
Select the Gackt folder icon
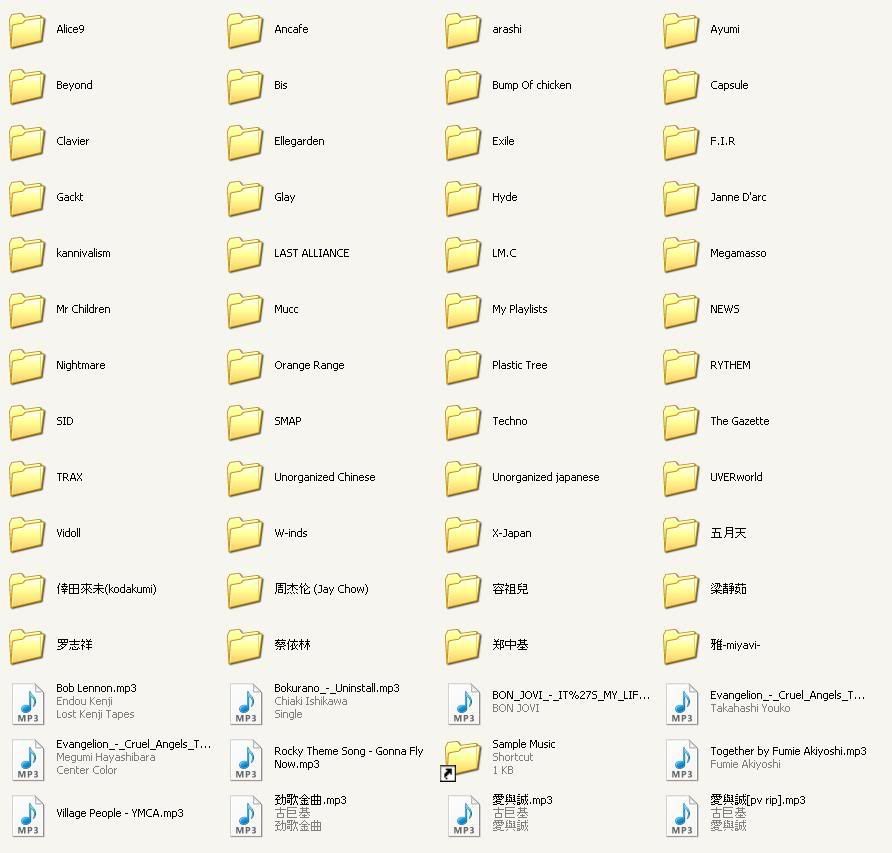pyautogui.click(x=27, y=199)
